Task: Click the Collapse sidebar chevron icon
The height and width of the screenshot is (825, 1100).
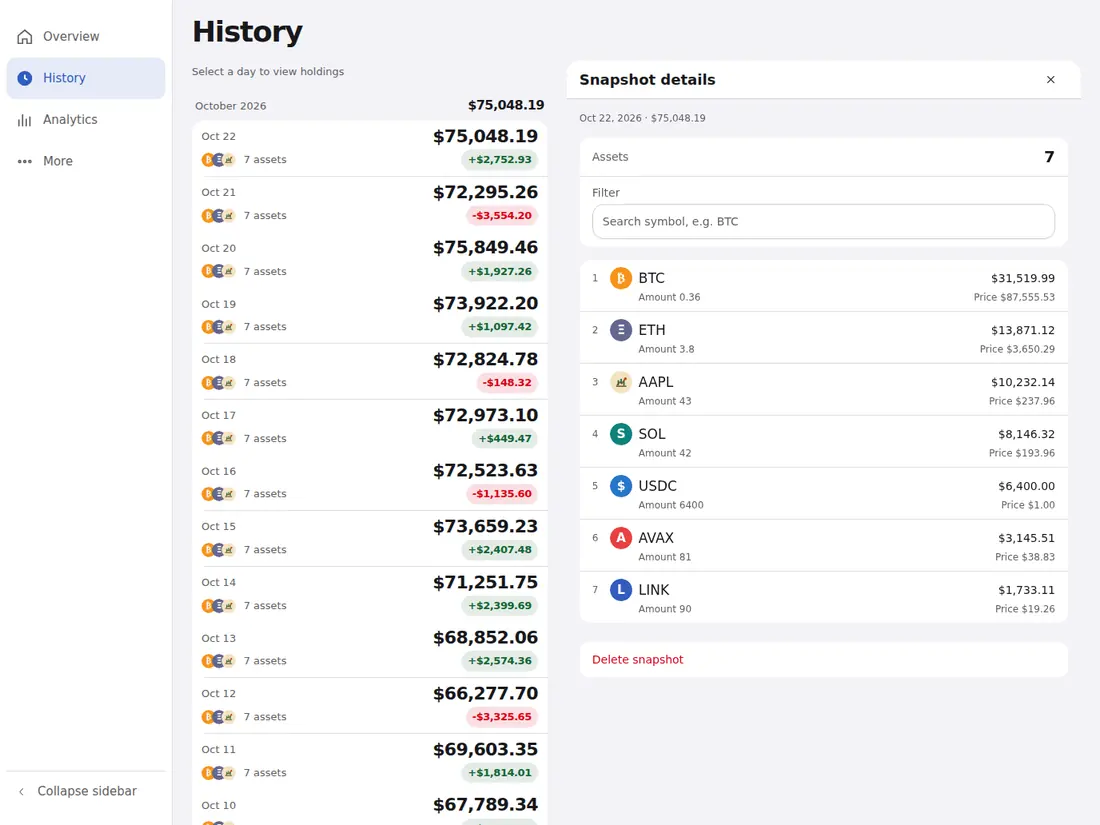Action: point(22,791)
